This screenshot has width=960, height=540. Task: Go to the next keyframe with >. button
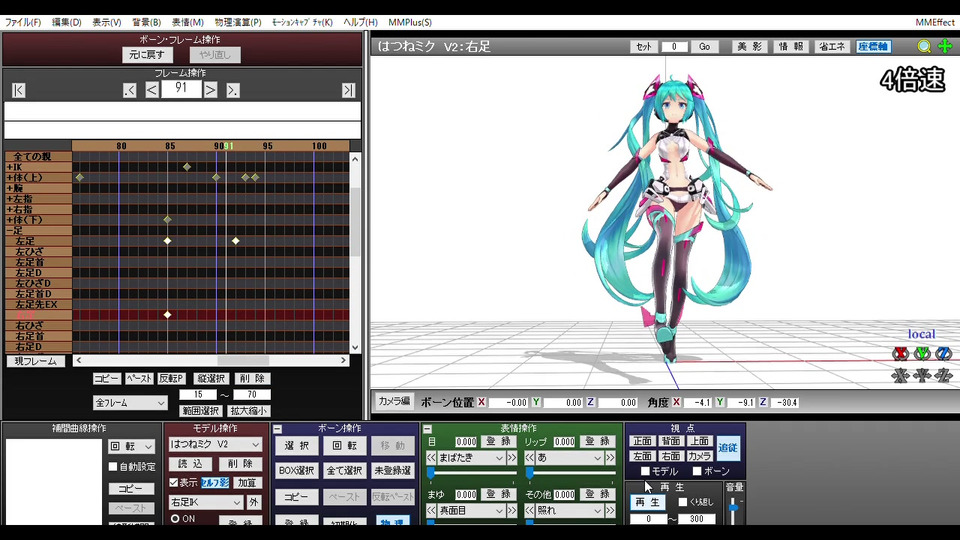pos(233,90)
